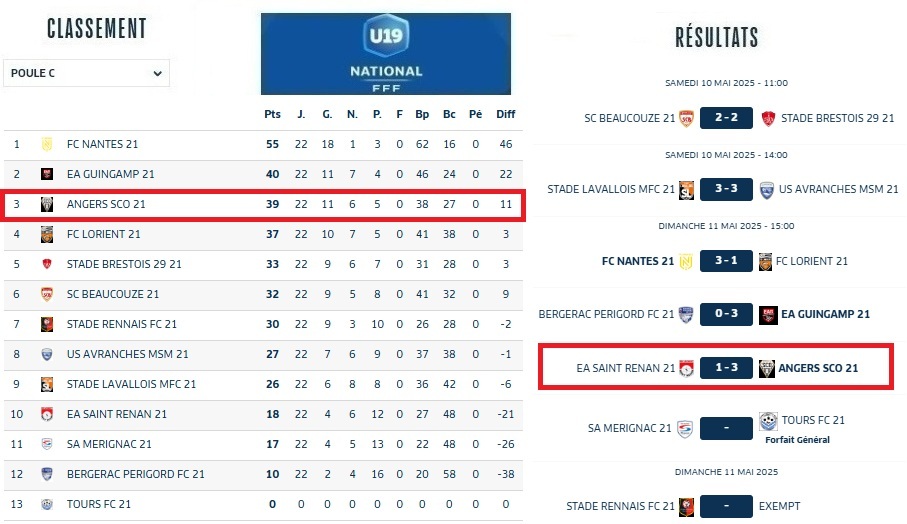The width and height of the screenshot is (907, 524).
Task: Click US Avranches logo in the results list
Action: pyautogui.click(x=768, y=189)
